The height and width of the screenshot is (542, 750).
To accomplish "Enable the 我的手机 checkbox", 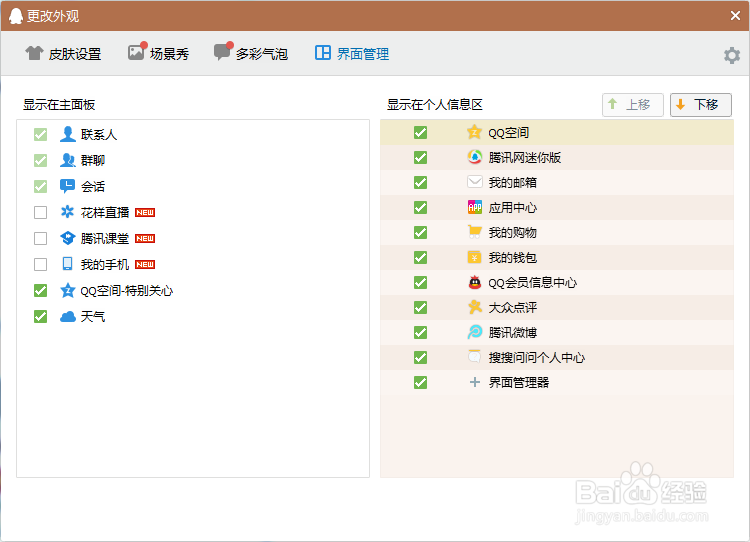I will 41,265.
